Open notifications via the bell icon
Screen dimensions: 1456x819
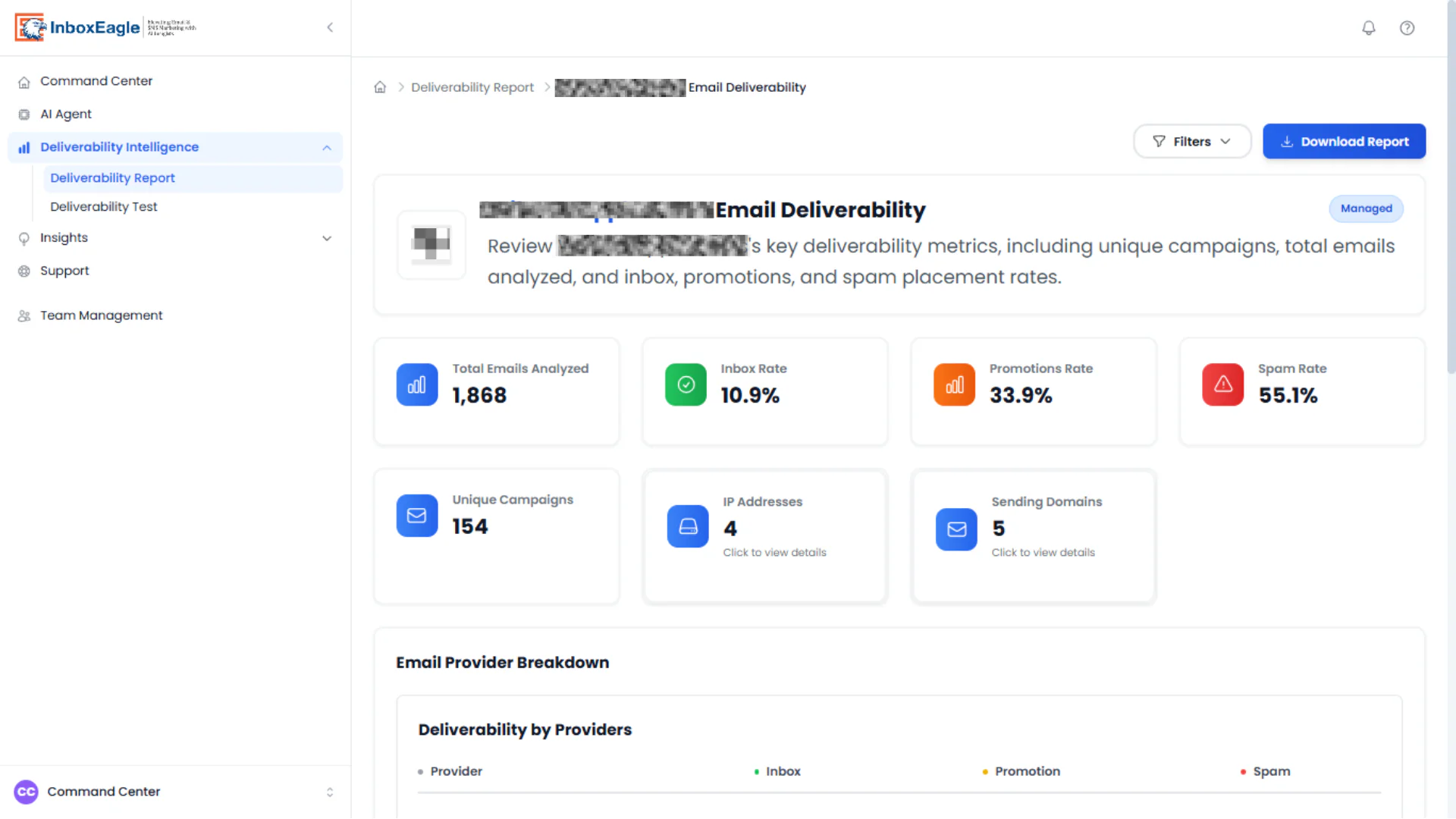(x=1369, y=28)
